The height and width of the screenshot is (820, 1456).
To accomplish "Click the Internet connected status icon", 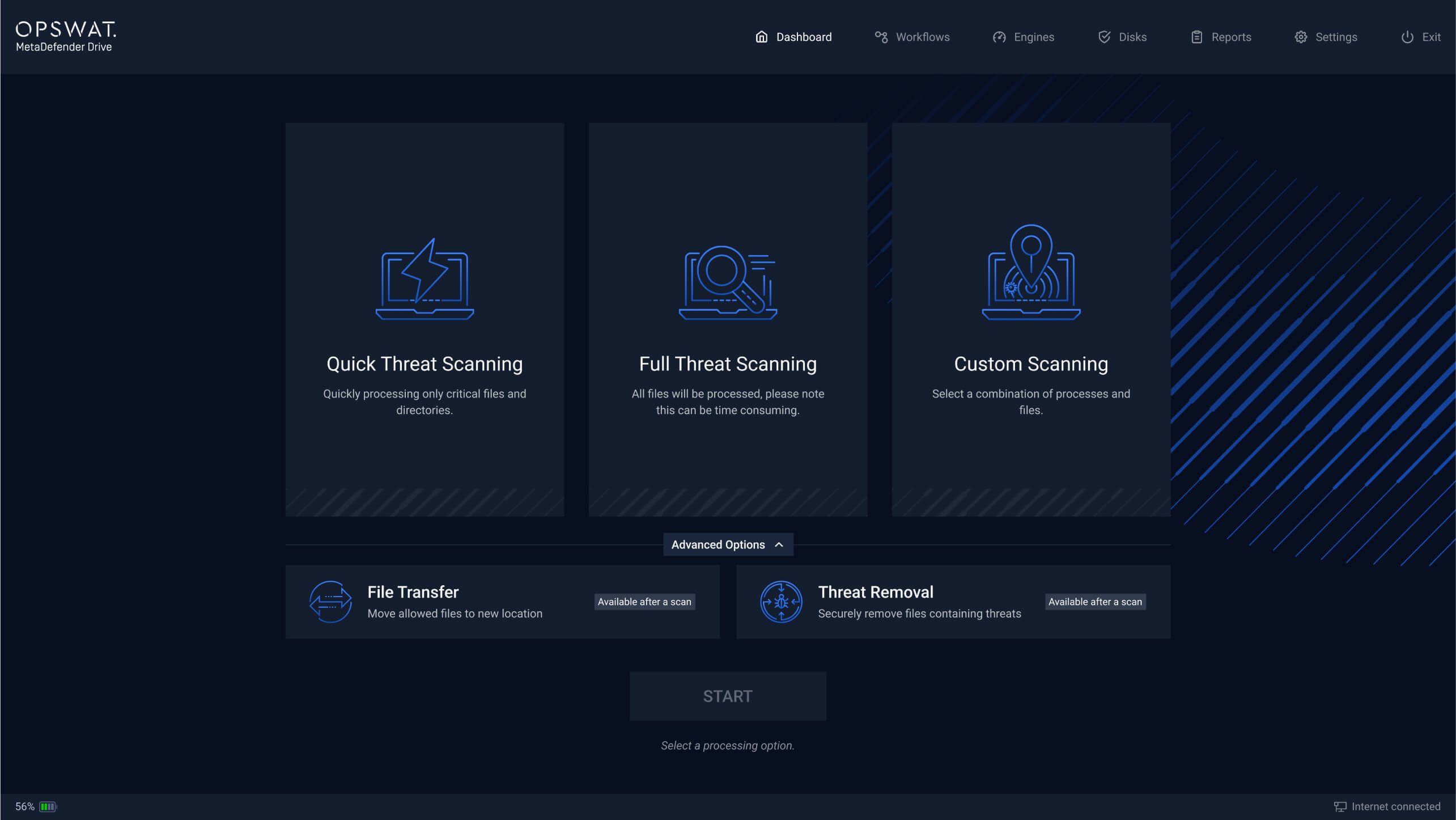I will tap(1339, 806).
